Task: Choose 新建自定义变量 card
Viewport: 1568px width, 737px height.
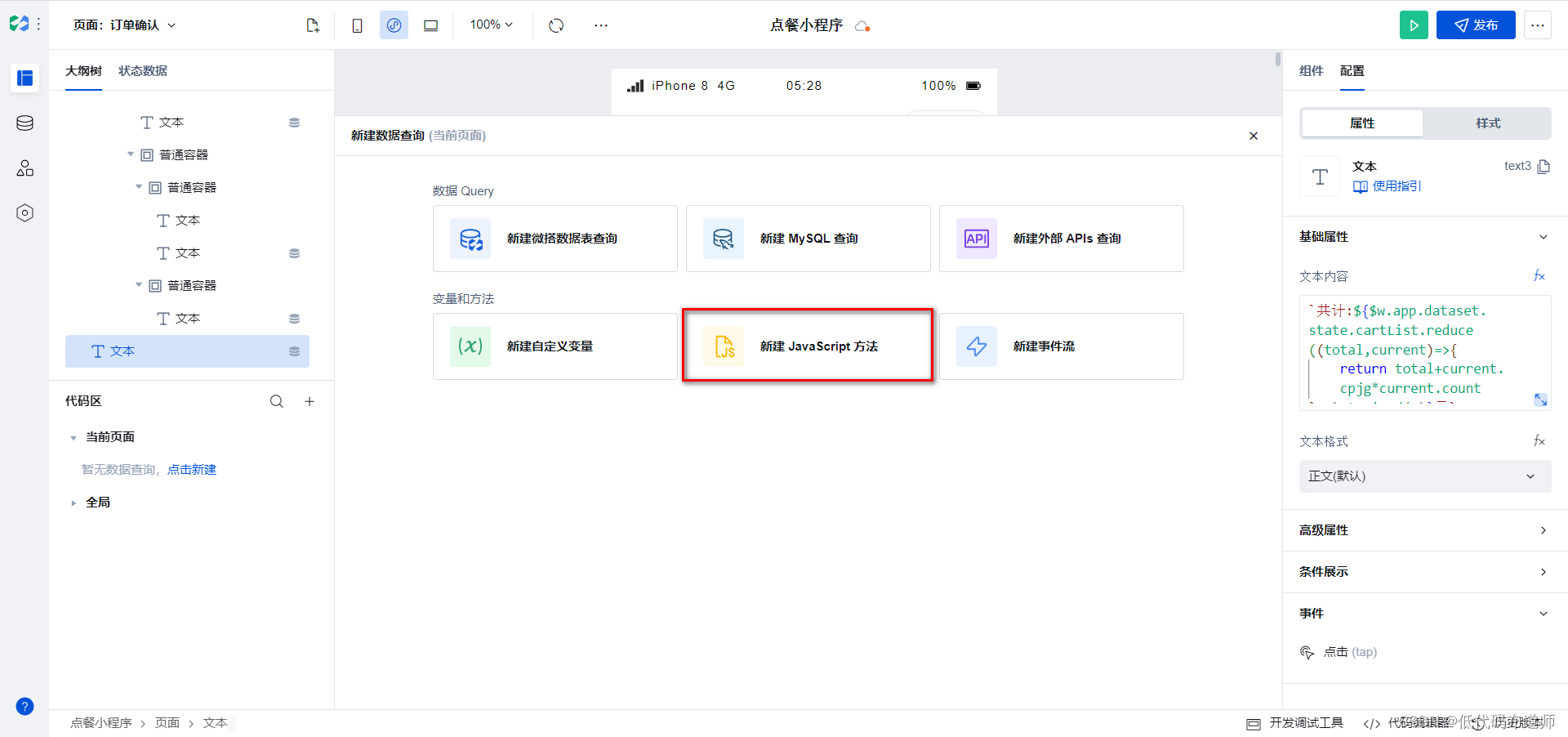Action: pyautogui.click(x=555, y=346)
